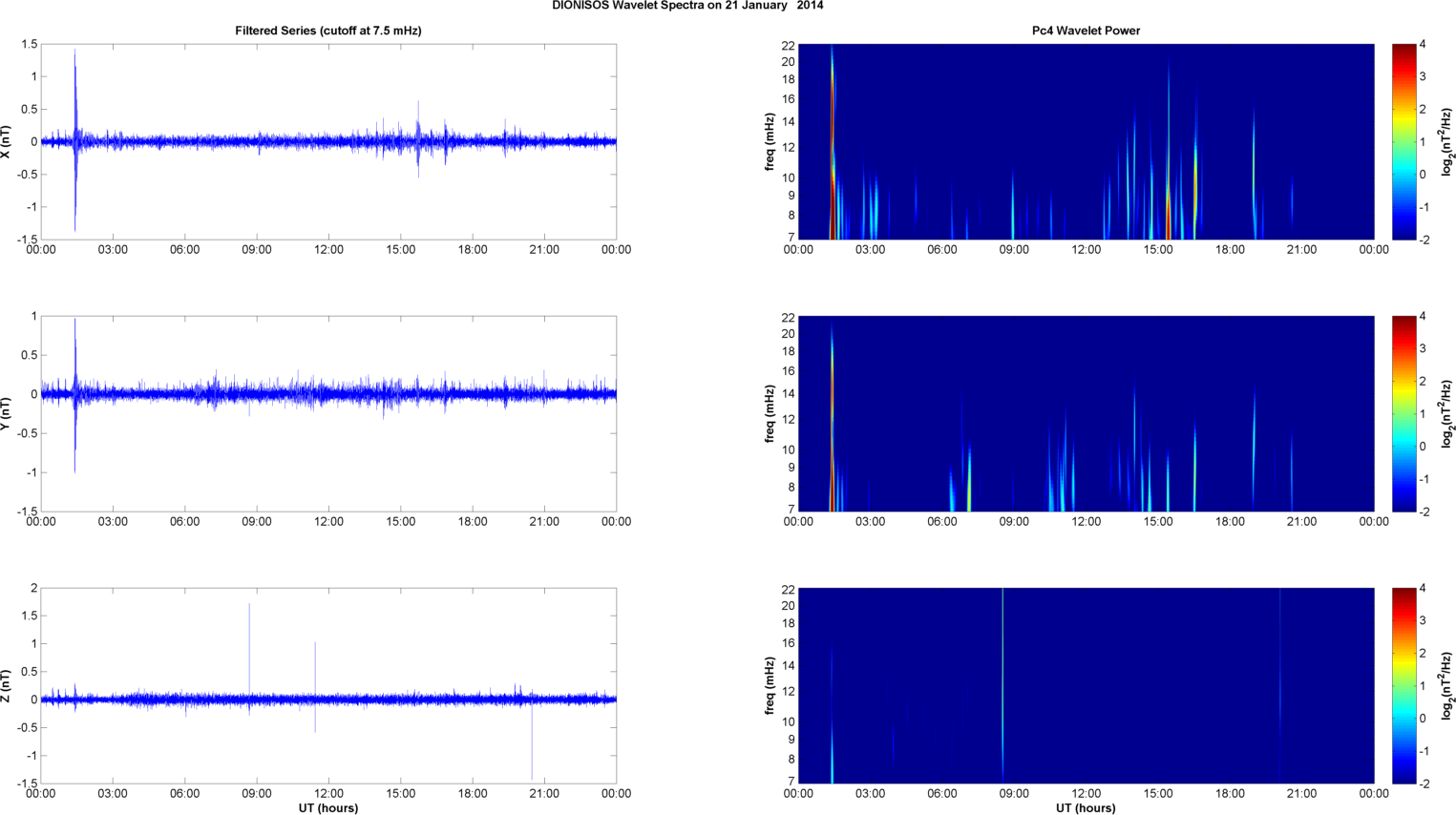Click the large spike near 01:30 in X series
This screenshot has height=815, width=1456.
(75, 140)
